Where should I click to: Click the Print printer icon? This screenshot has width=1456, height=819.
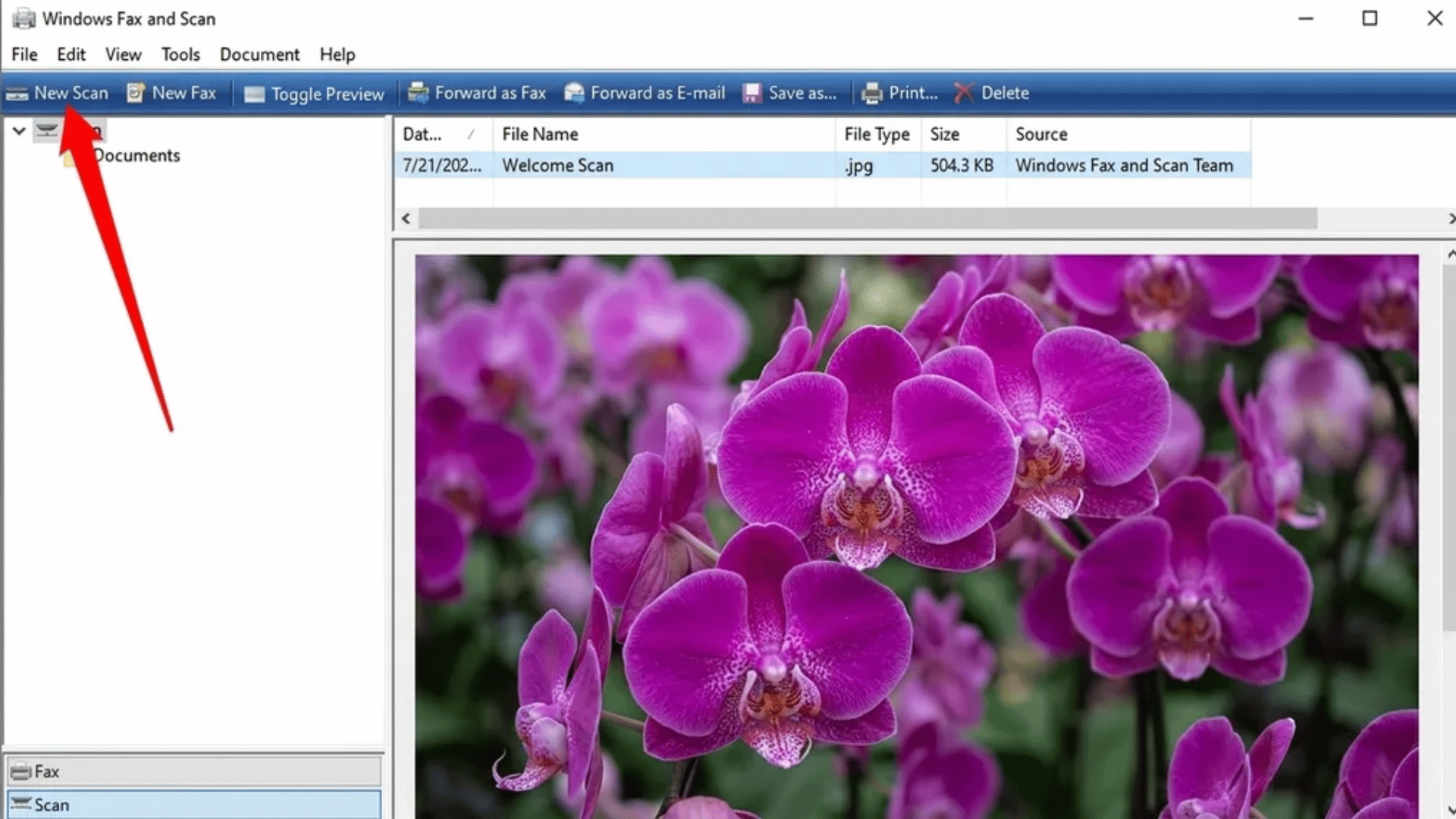pos(872,93)
